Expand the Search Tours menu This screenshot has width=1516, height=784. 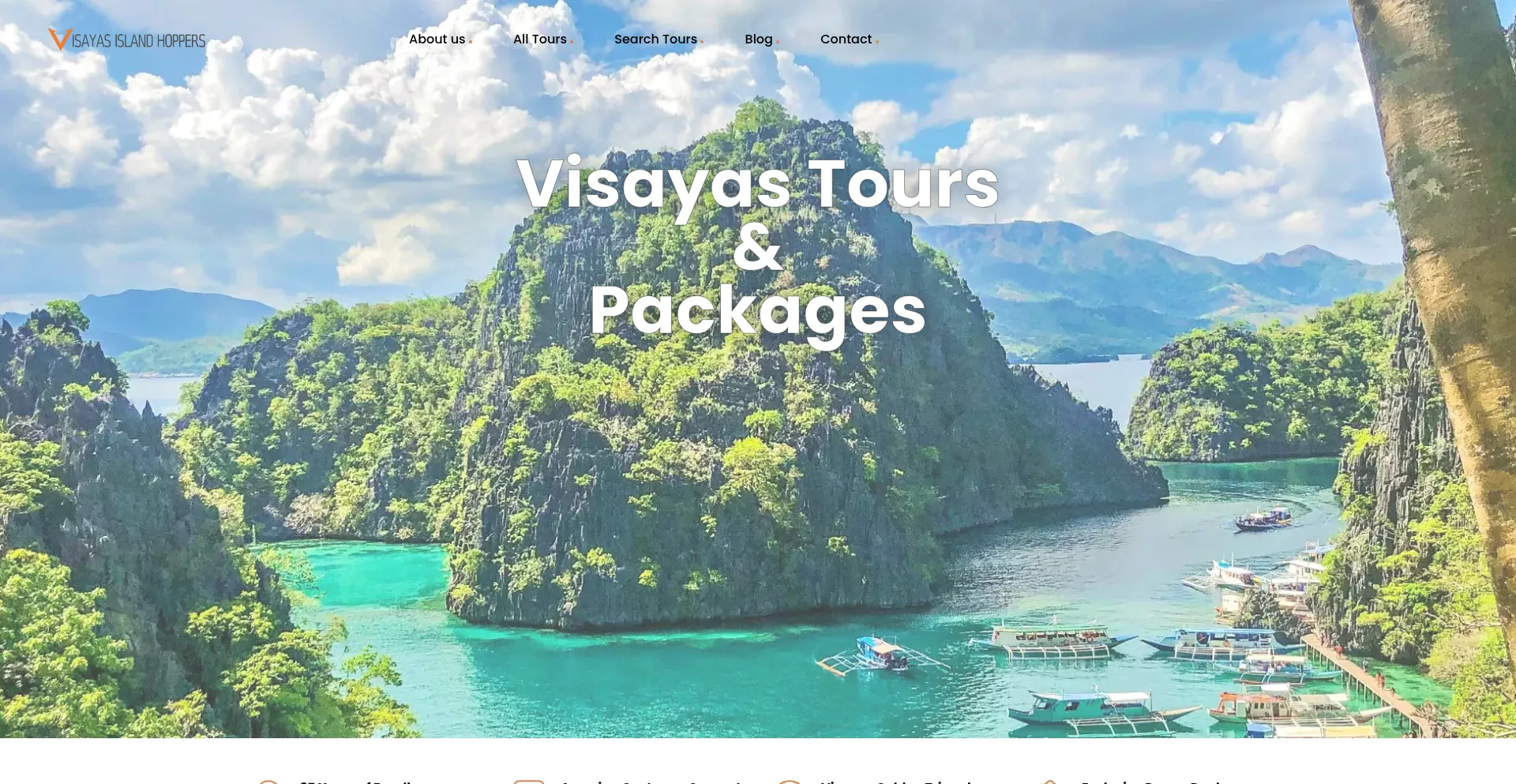[655, 39]
